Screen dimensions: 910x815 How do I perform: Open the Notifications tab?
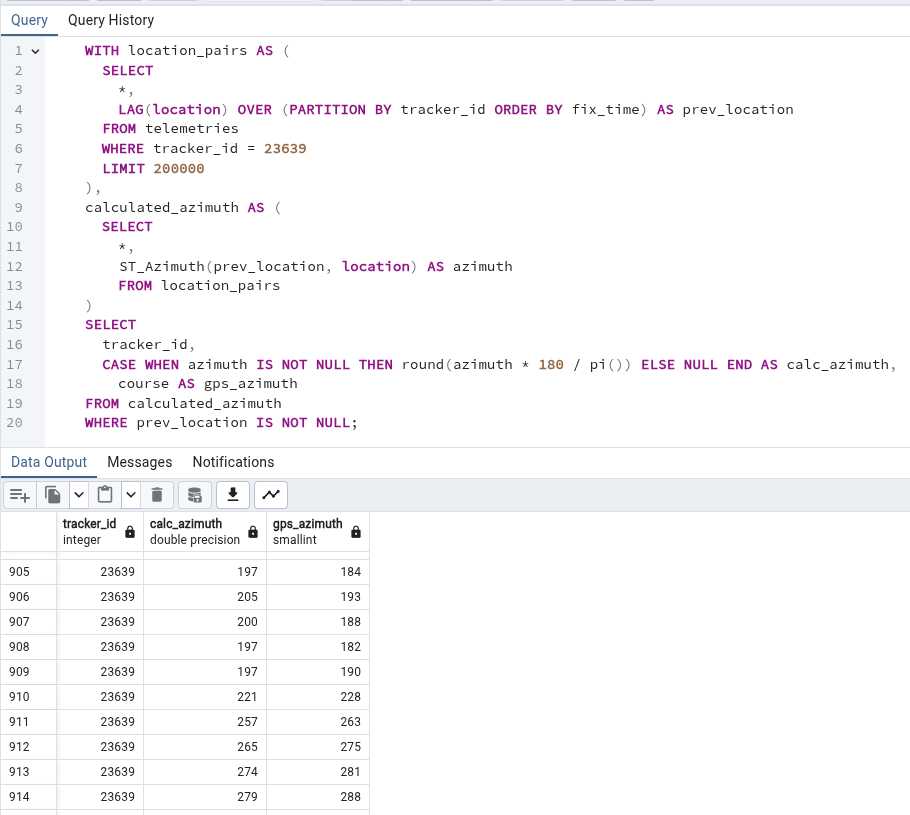tap(233, 462)
